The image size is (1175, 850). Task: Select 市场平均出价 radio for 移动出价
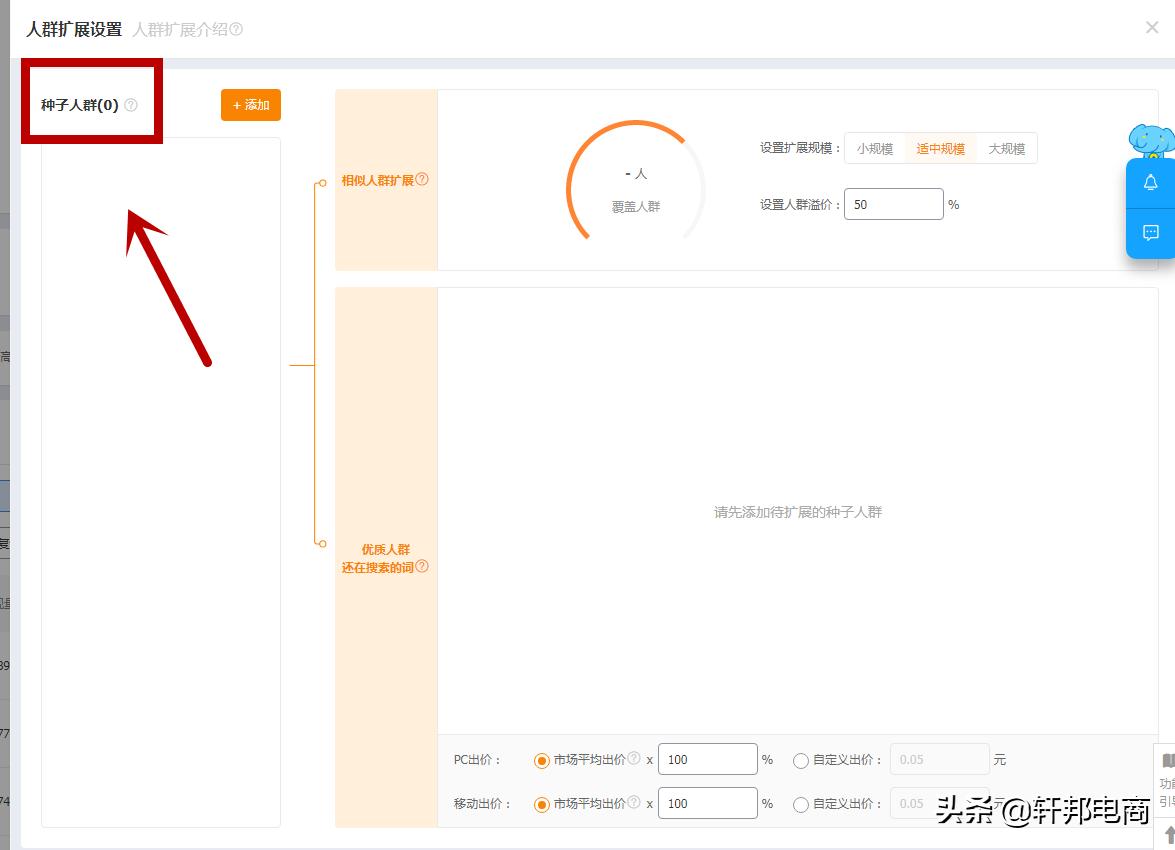(542, 803)
